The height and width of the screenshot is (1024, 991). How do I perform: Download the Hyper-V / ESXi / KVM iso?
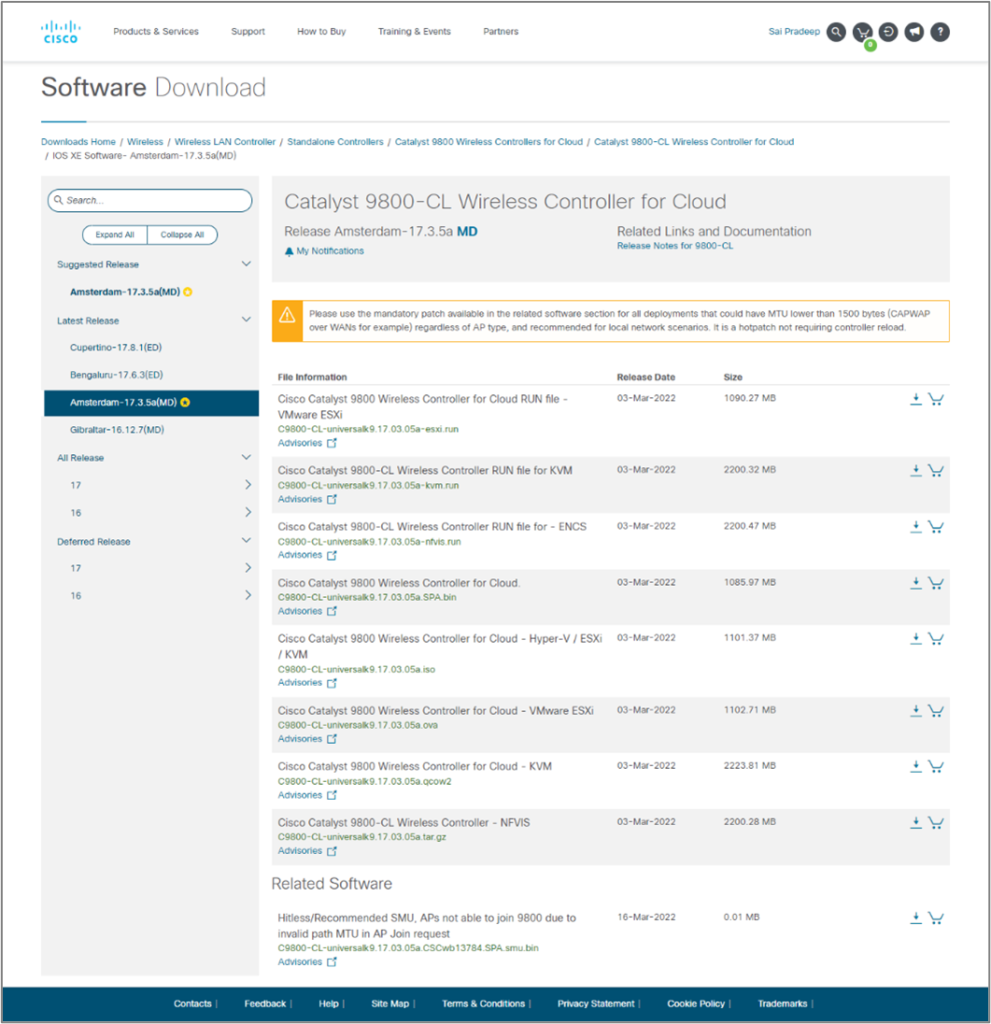tap(916, 639)
